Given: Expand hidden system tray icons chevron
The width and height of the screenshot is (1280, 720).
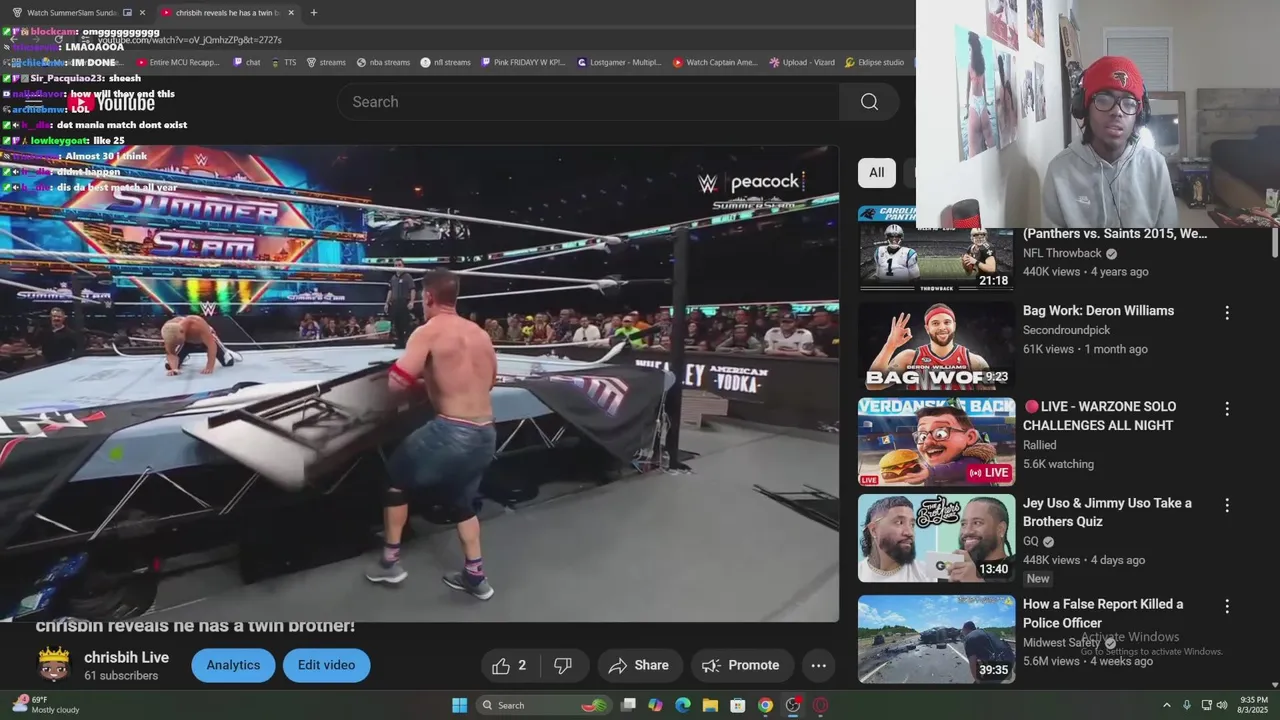Looking at the screenshot, I should 1166,705.
